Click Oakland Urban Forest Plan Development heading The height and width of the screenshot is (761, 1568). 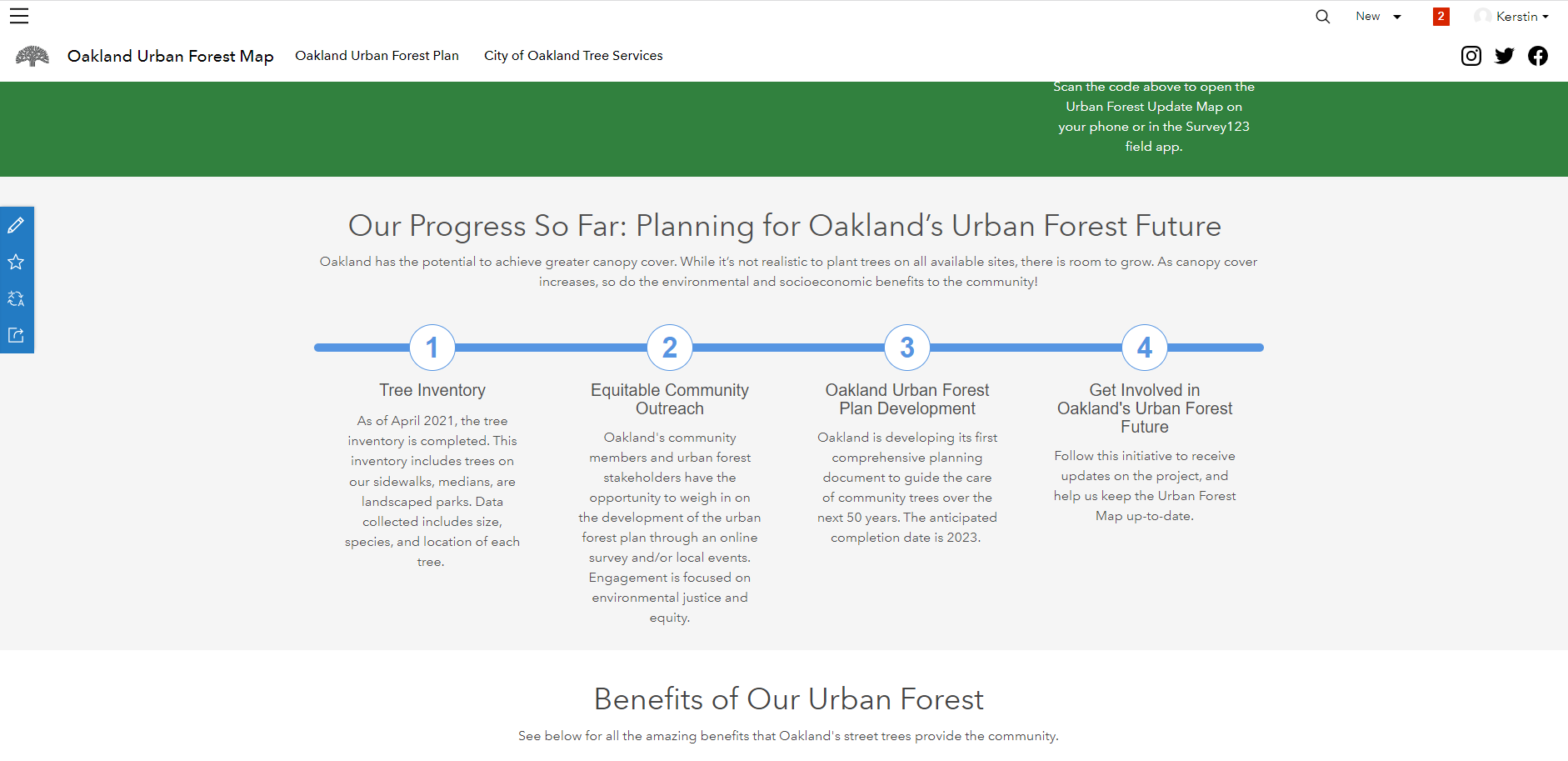907,399
